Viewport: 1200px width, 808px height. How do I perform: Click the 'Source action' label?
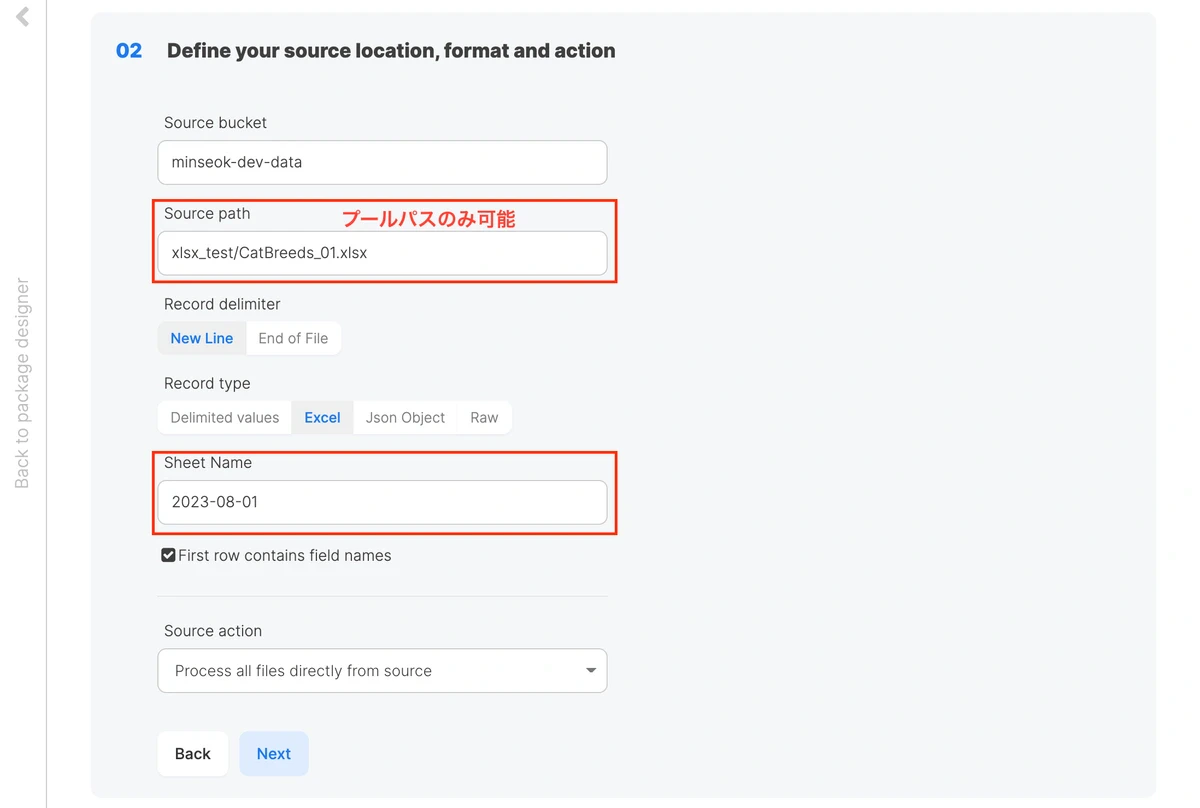click(x=213, y=631)
